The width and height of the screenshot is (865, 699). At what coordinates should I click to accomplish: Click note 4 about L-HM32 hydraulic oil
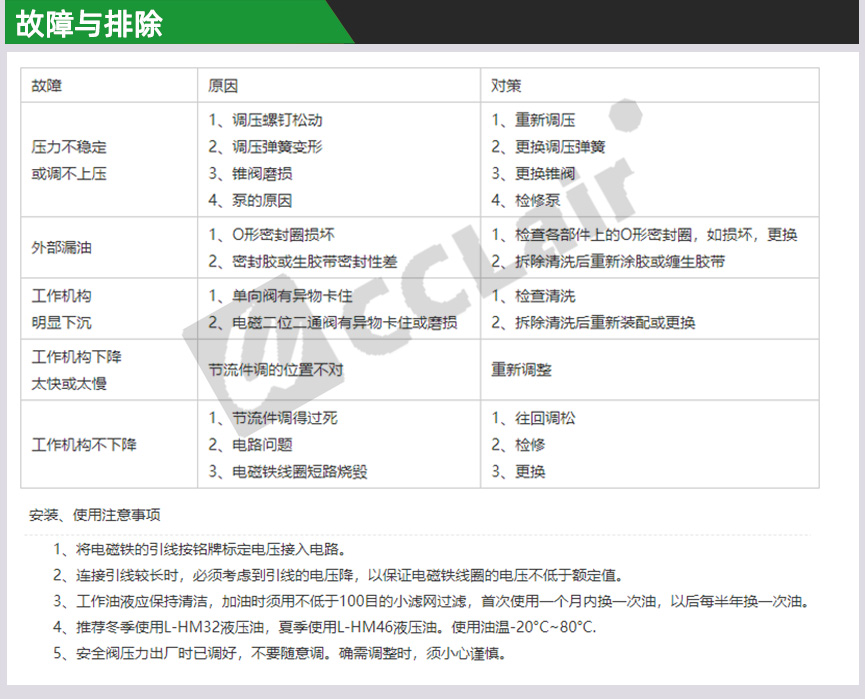pyautogui.click(x=325, y=628)
